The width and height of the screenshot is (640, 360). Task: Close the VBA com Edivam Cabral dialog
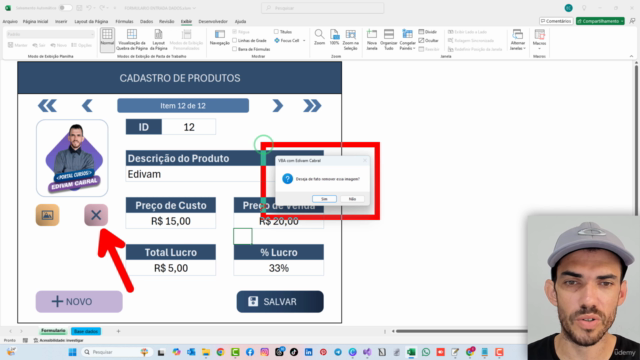point(365,160)
